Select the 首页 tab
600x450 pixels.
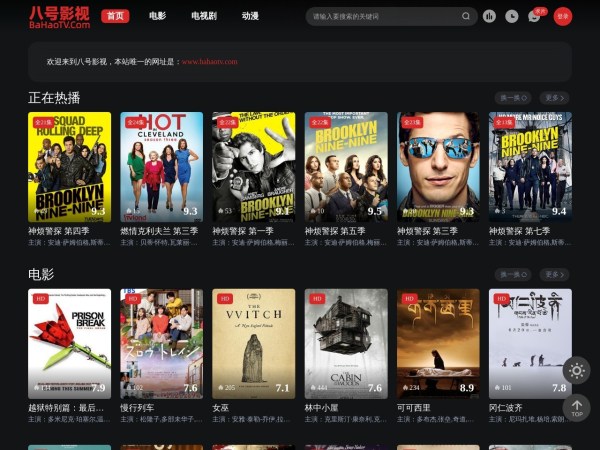(116, 16)
